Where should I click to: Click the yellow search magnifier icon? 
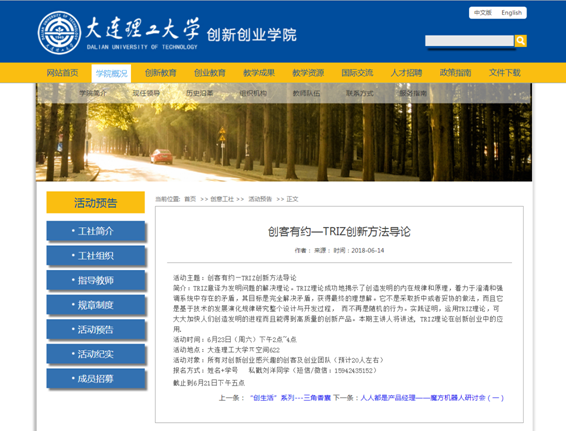pos(521,41)
